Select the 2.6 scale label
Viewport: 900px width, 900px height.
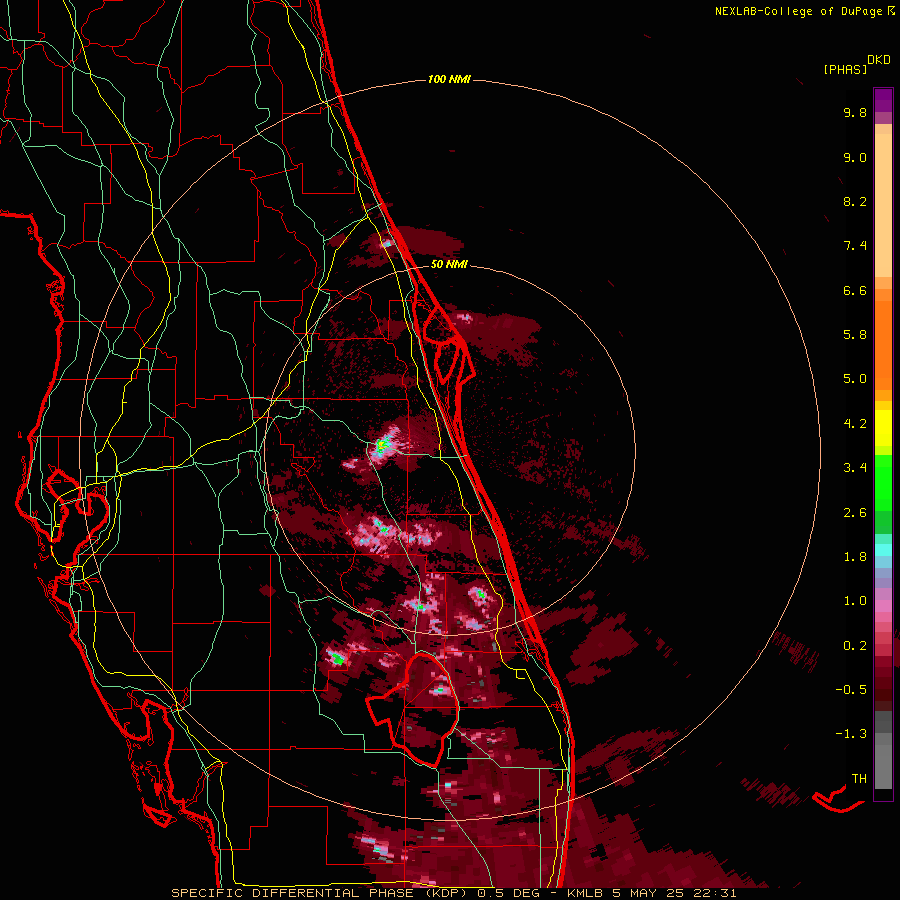(x=855, y=513)
